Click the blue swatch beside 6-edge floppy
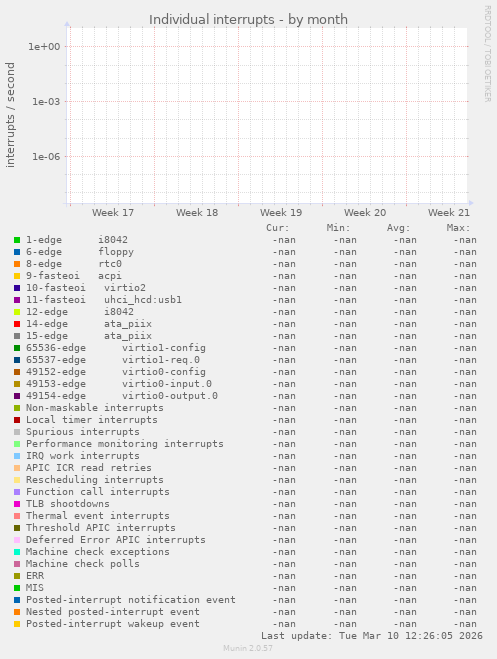This screenshot has height=659, width=497. (17, 252)
